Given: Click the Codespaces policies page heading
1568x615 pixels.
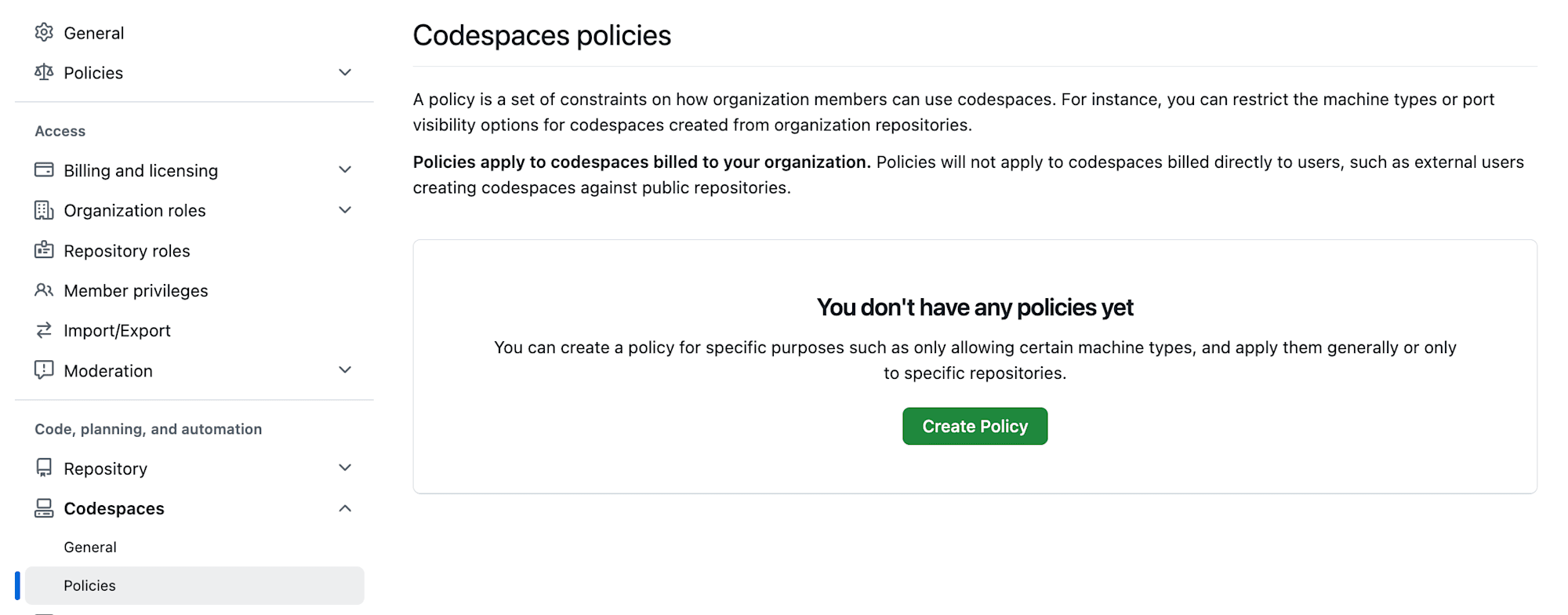Looking at the screenshot, I should tap(542, 35).
